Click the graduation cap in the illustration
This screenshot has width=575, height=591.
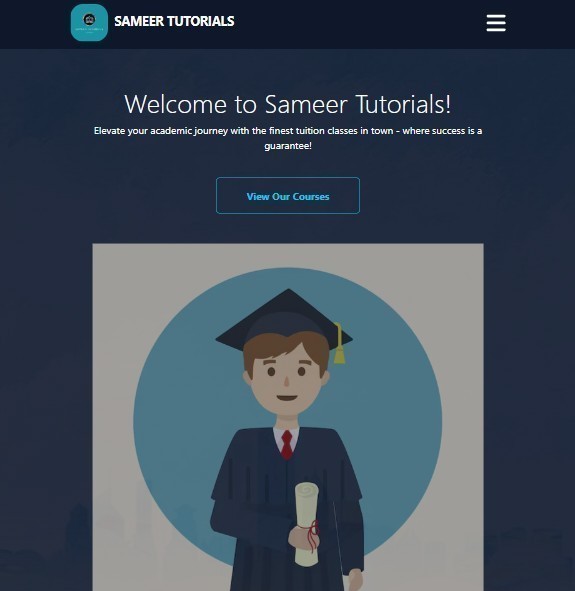pyautogui.click(x=285, y=318)
